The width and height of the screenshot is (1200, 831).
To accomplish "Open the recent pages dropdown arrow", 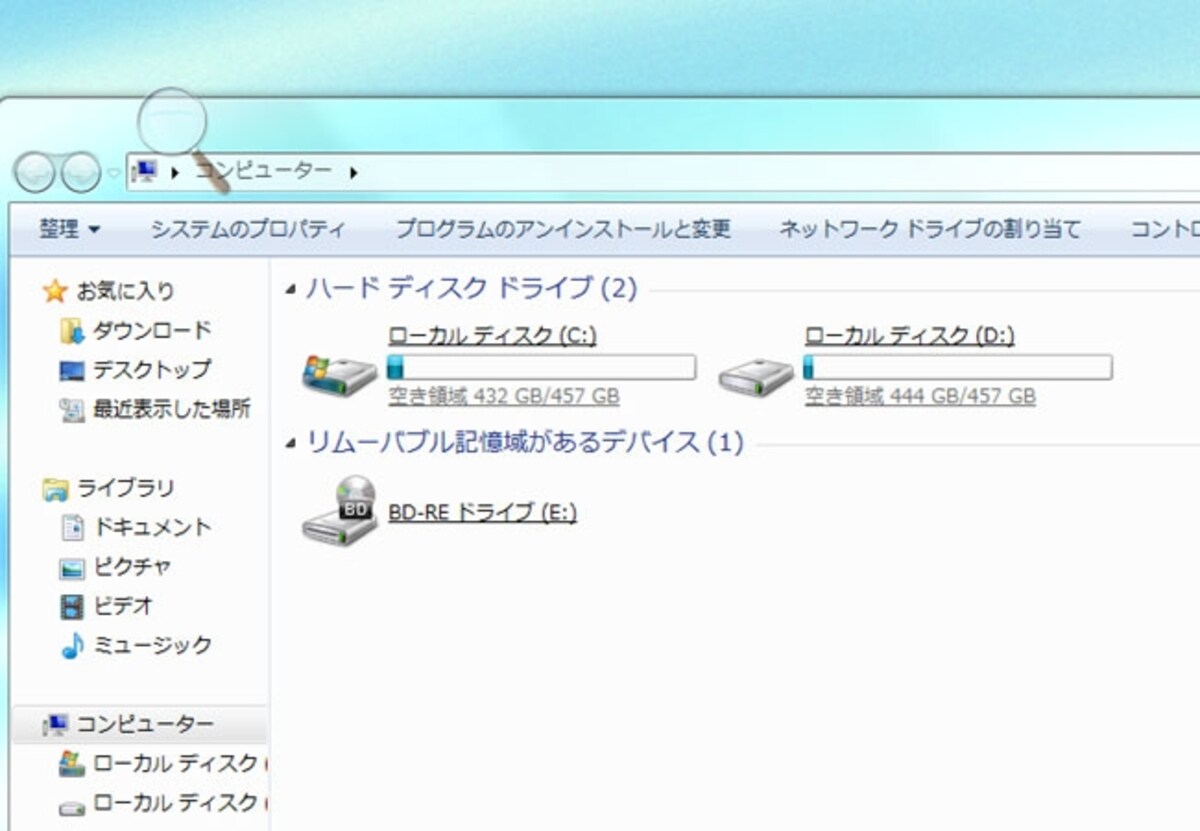I will click(x=113, y=174).
